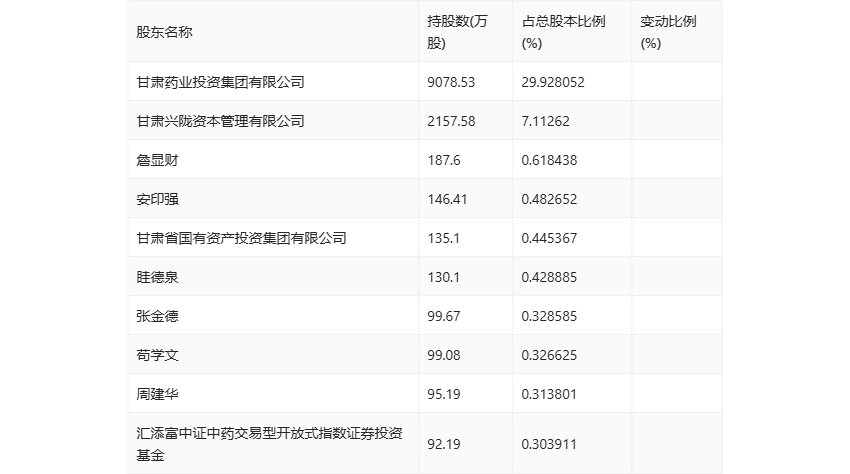Select 甘肃省国有资产投资集团有限公司 shareholder name
This screenshot has width=850, height=474.
[241, 238]
